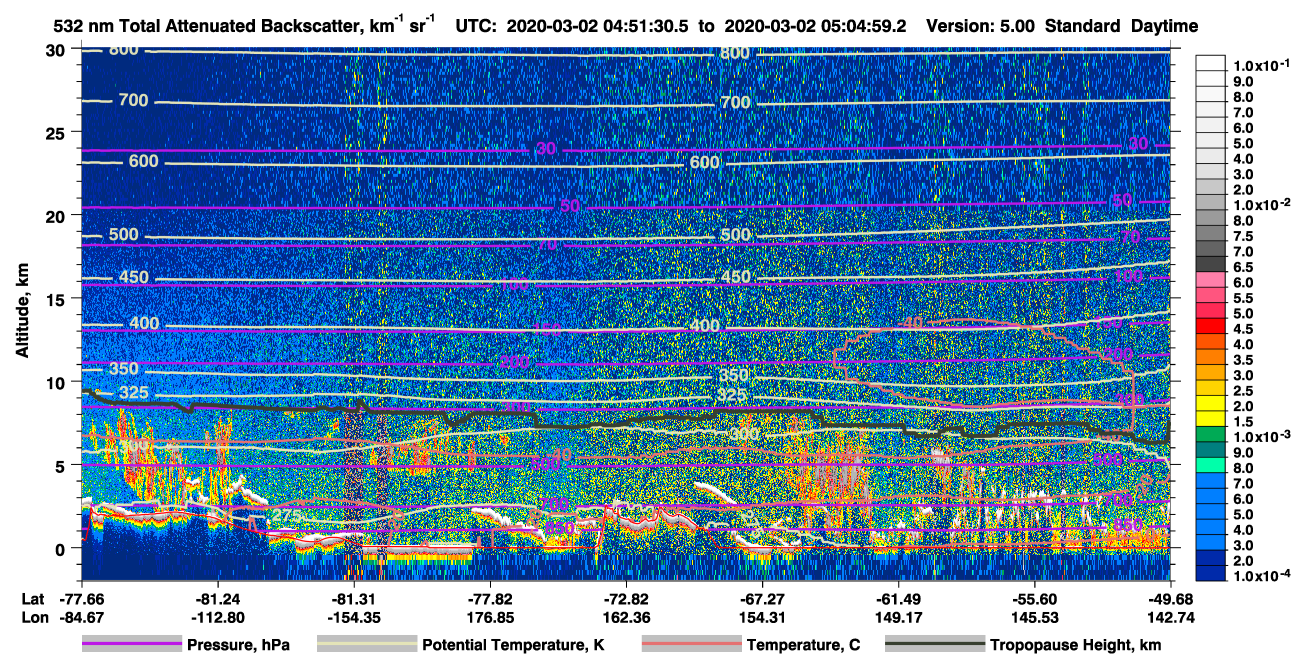Click the colorbar label '1.0x10-4'
Viewport: 1300px width, 667px height.
[x=1264, y=577]
